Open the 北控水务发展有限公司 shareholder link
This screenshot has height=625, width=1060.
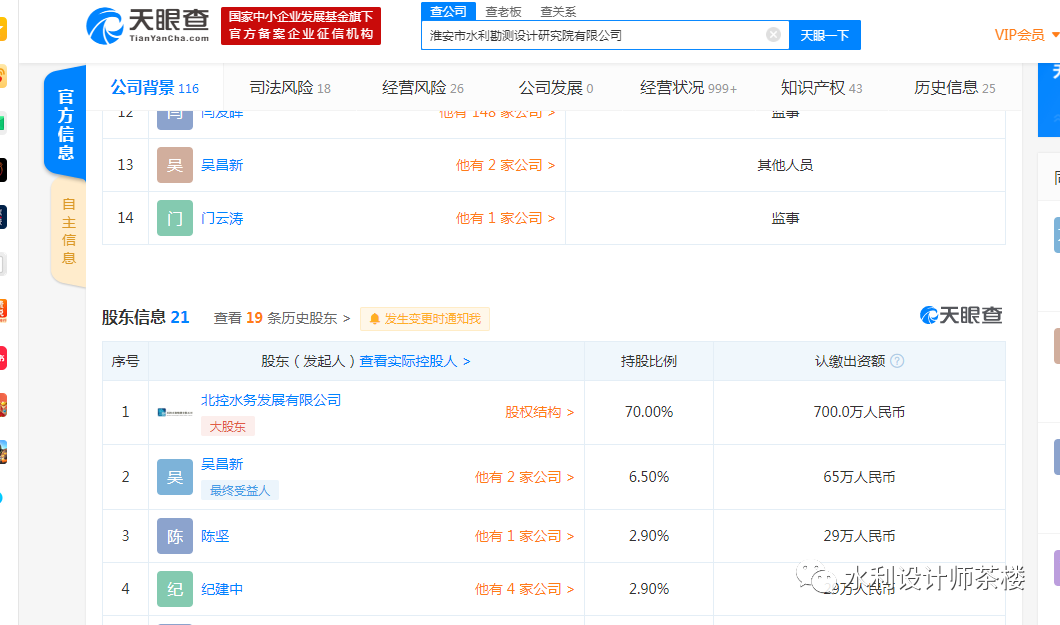(271, 400)
